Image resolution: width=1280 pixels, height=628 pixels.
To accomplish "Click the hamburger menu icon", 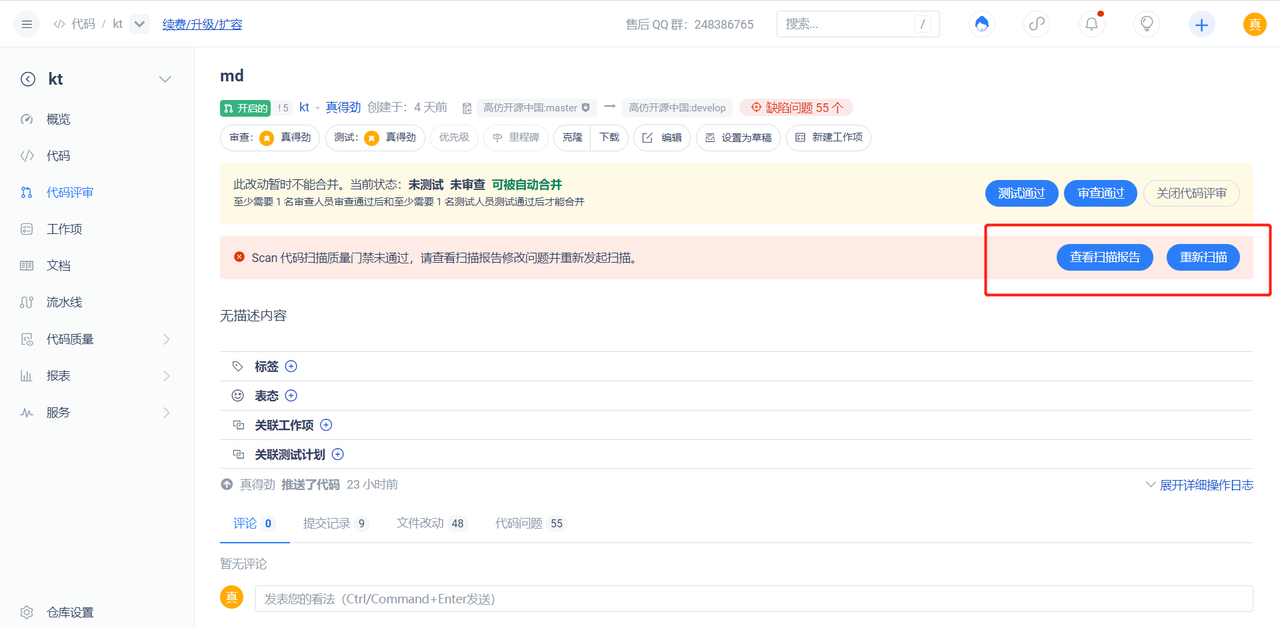I will pyautogui.click(x=27, y=24).
